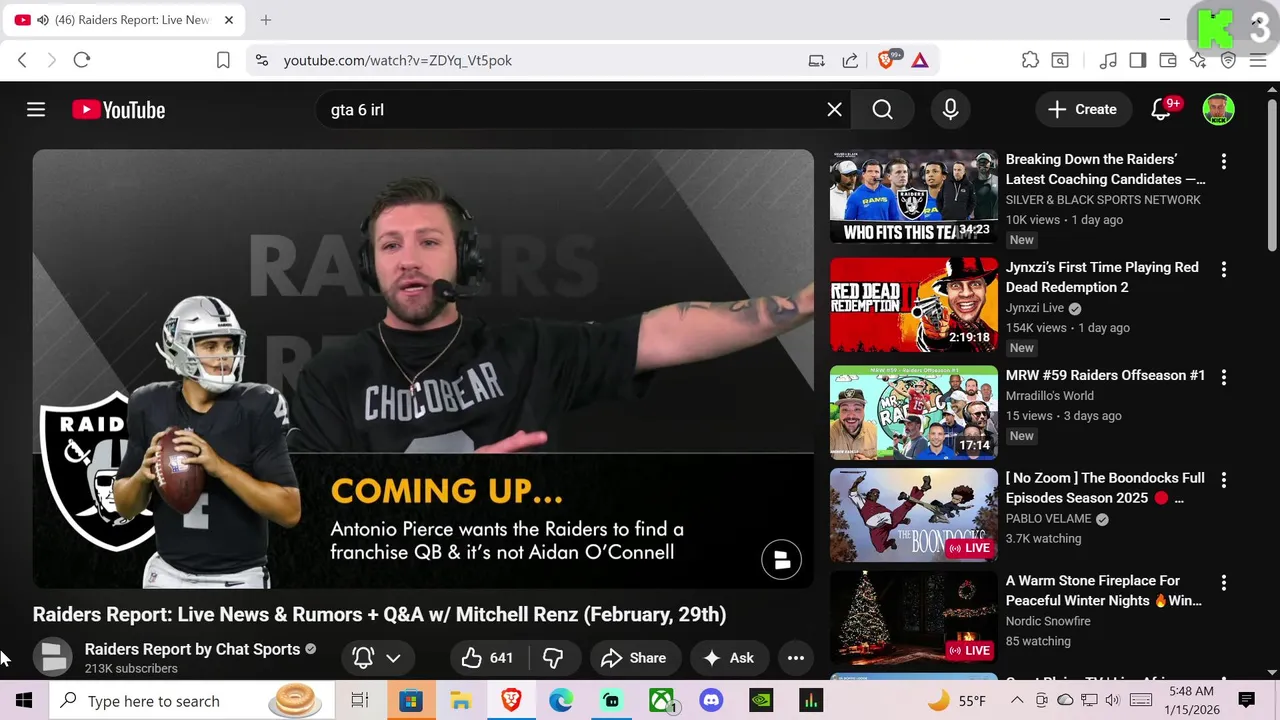Open Warm Stone Fireplace live thumbnail

click(x=914, y=618)
